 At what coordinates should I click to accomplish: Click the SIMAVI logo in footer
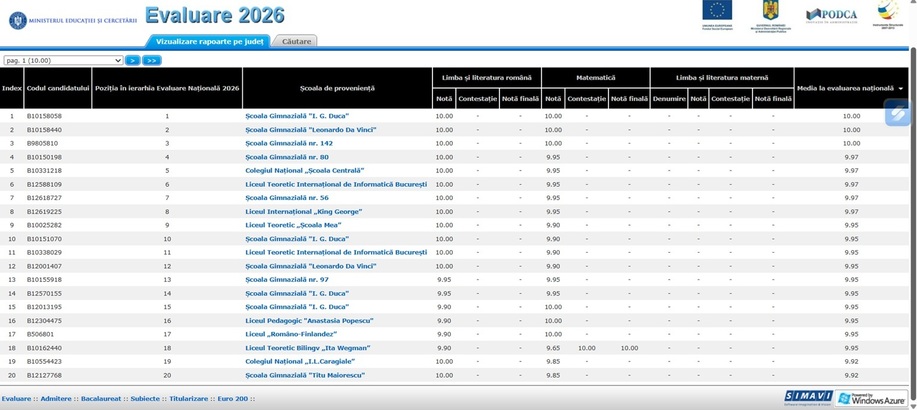(x=808, y=398)
